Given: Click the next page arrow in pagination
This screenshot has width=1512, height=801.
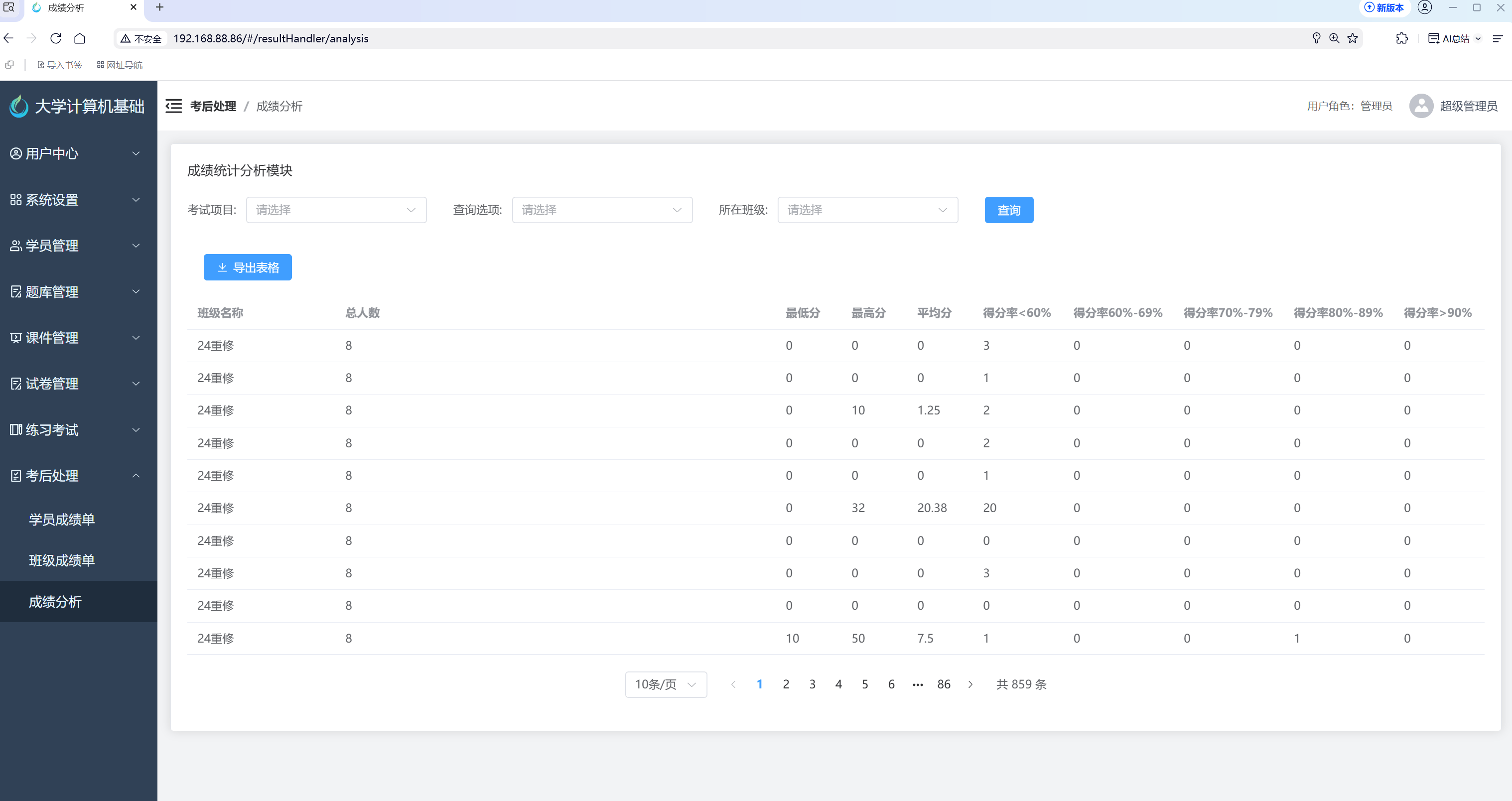Looking at the screenshot, I should coord(970,684).
